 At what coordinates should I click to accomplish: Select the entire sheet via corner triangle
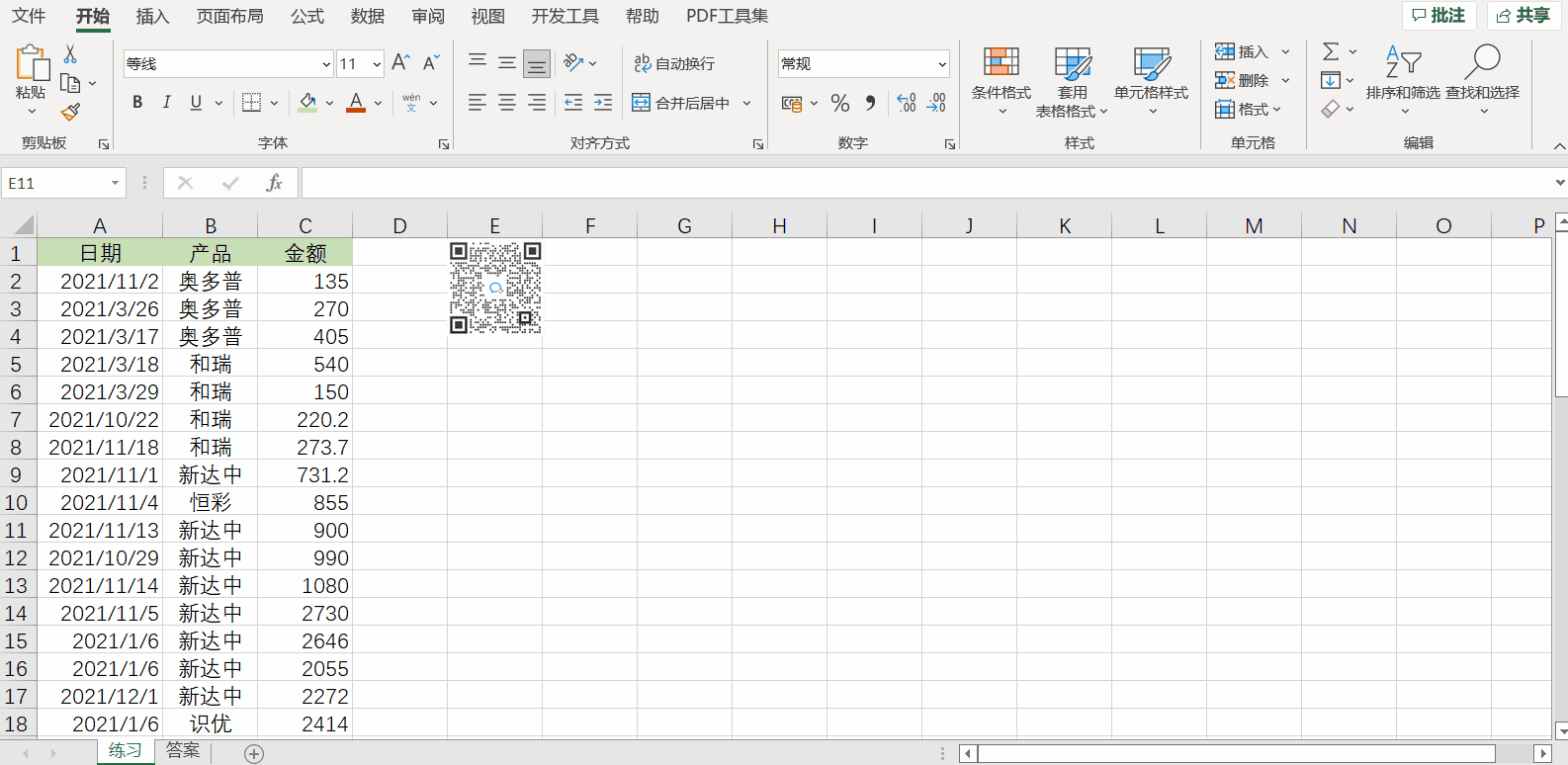(x=23, y=225)
